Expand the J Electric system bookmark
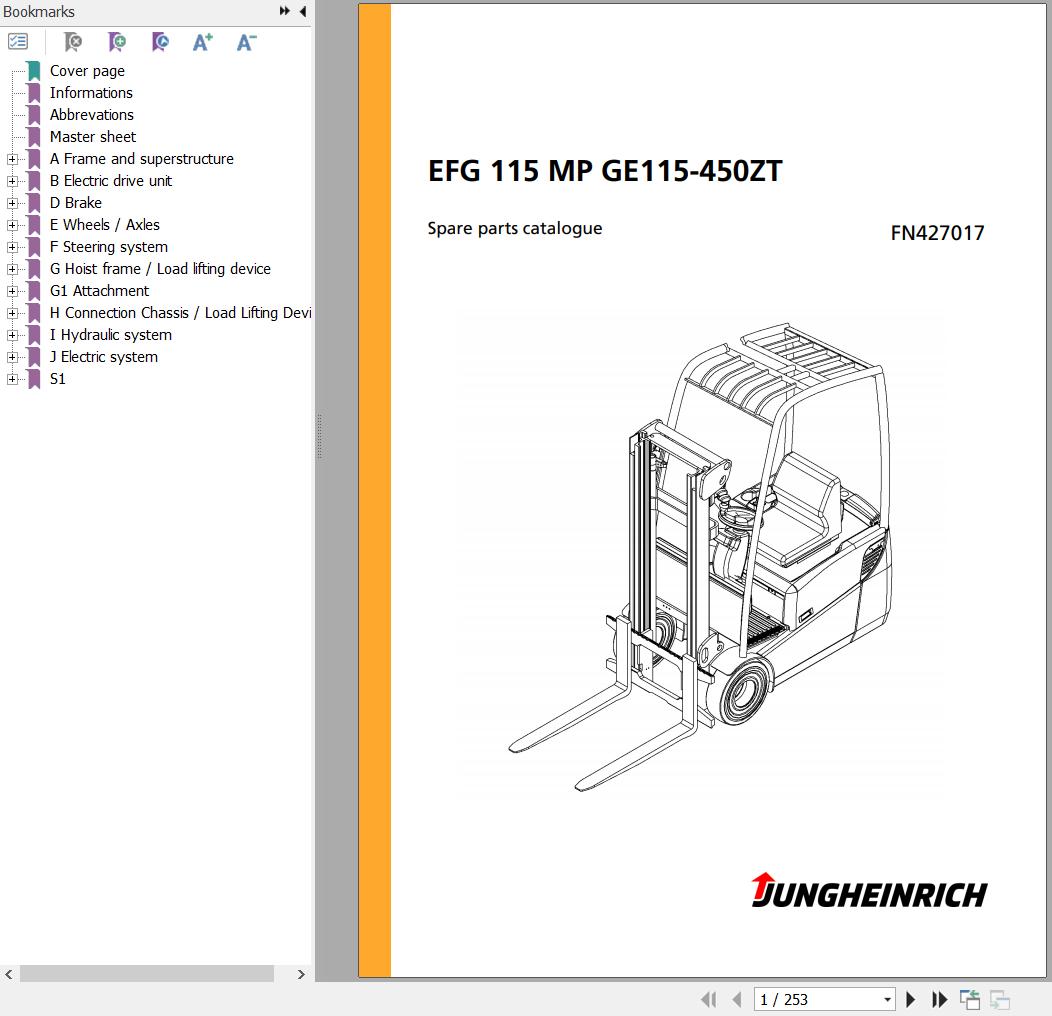Screen dimensions: 1052x1016 12,357
